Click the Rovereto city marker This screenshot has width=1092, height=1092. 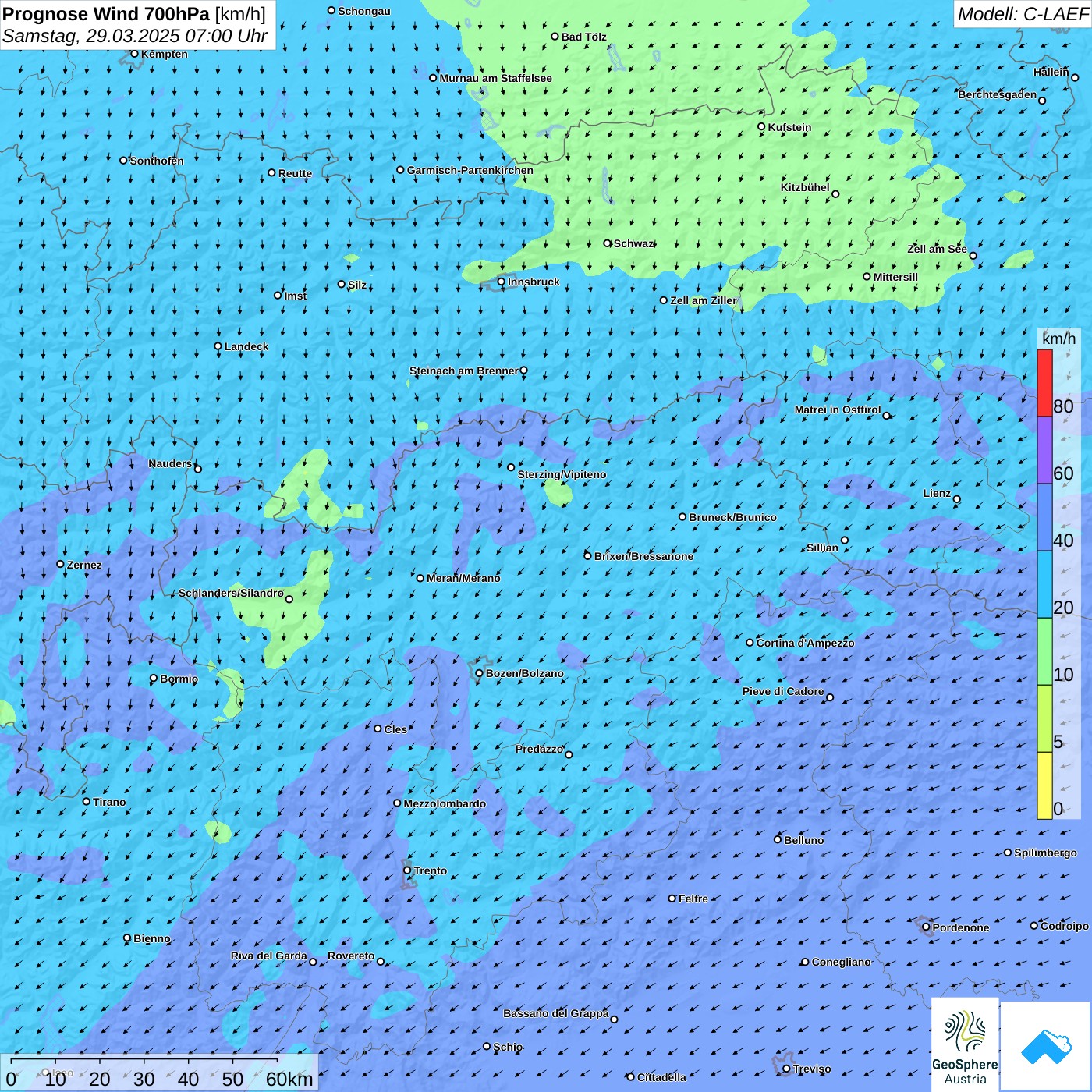point(381,961)
